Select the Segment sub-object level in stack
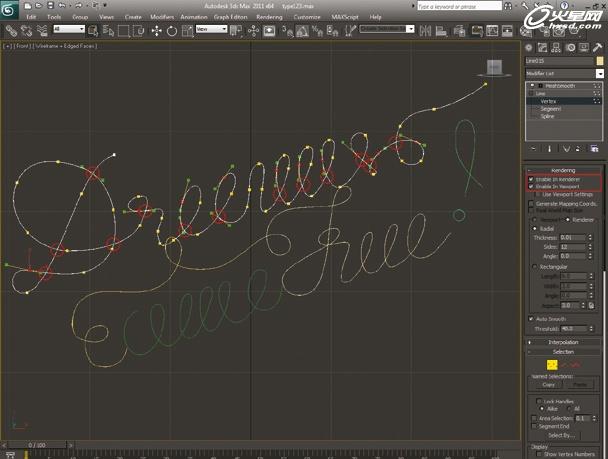This screenshot has width=608, height=459. pyautogui.click(x=551, y=109)
